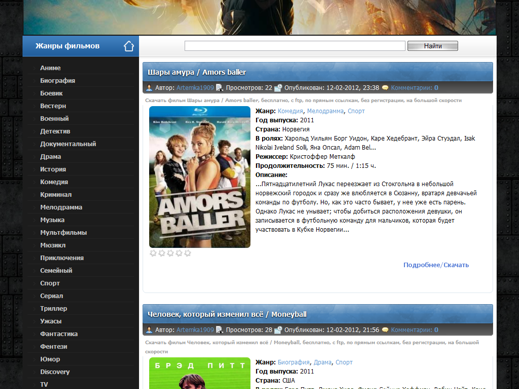This screenshot has width=519, height=389.
Task: Click the views page icon in Amors baller post
Action: [219, 88]
